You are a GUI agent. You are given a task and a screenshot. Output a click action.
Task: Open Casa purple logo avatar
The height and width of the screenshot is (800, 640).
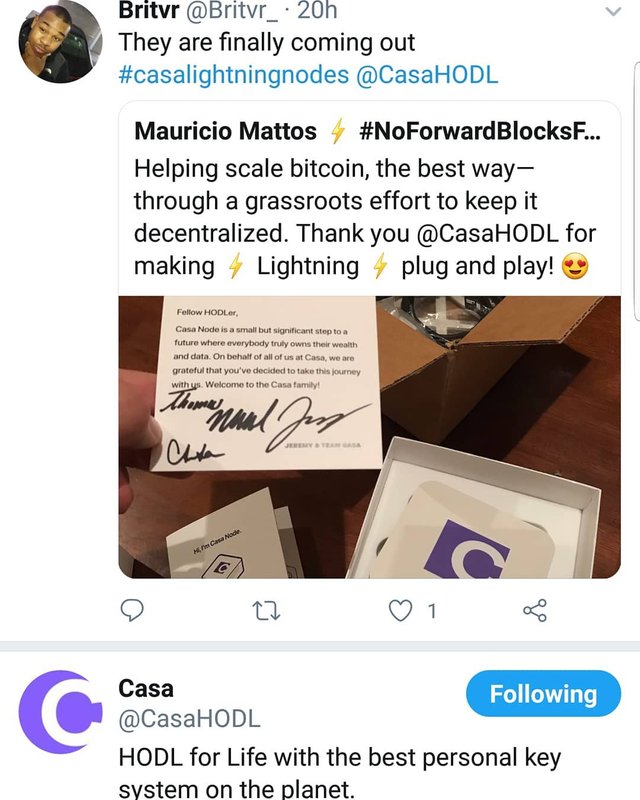60,712
